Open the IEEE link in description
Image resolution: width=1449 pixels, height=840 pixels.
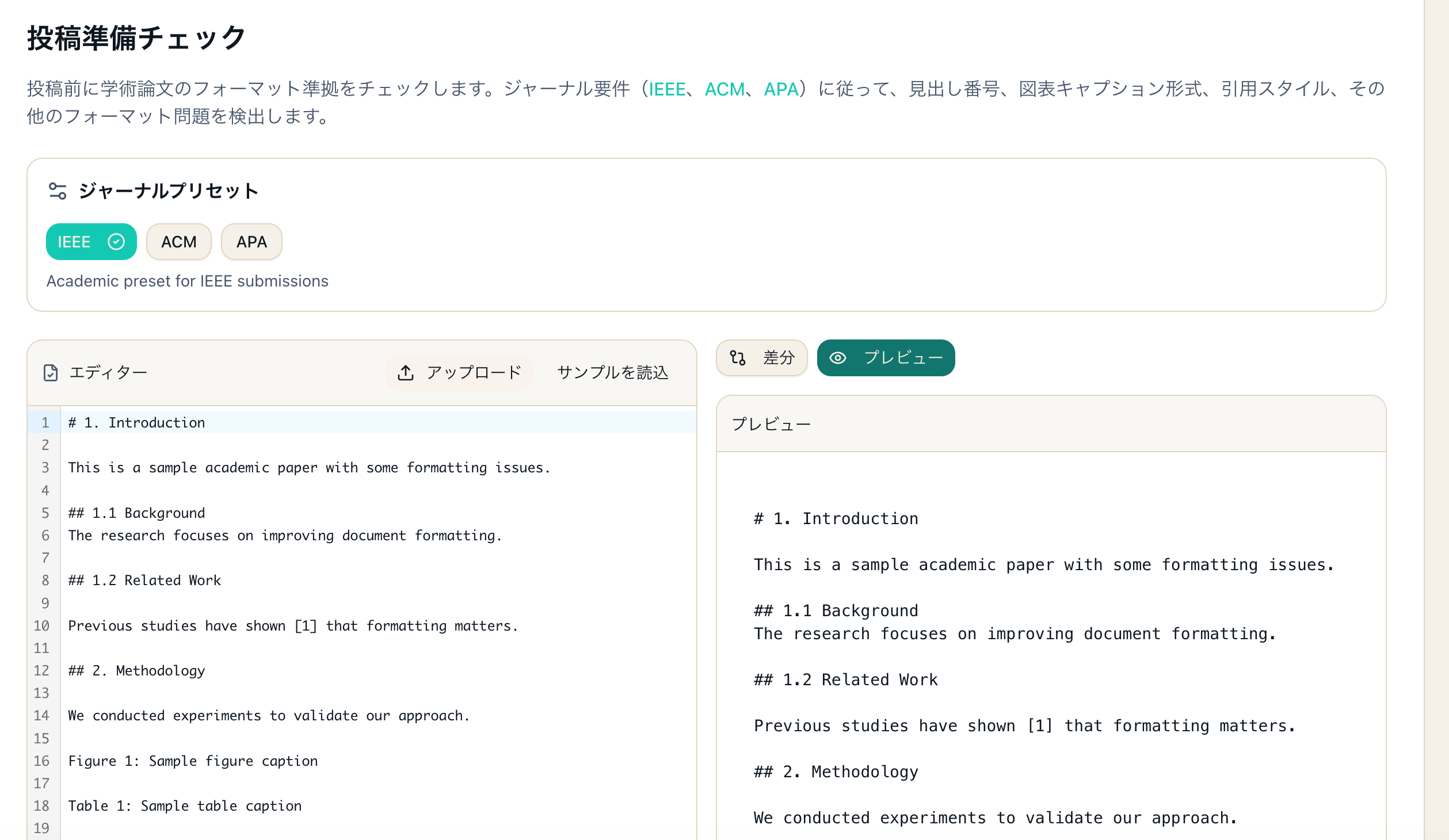tap(667, 89)
